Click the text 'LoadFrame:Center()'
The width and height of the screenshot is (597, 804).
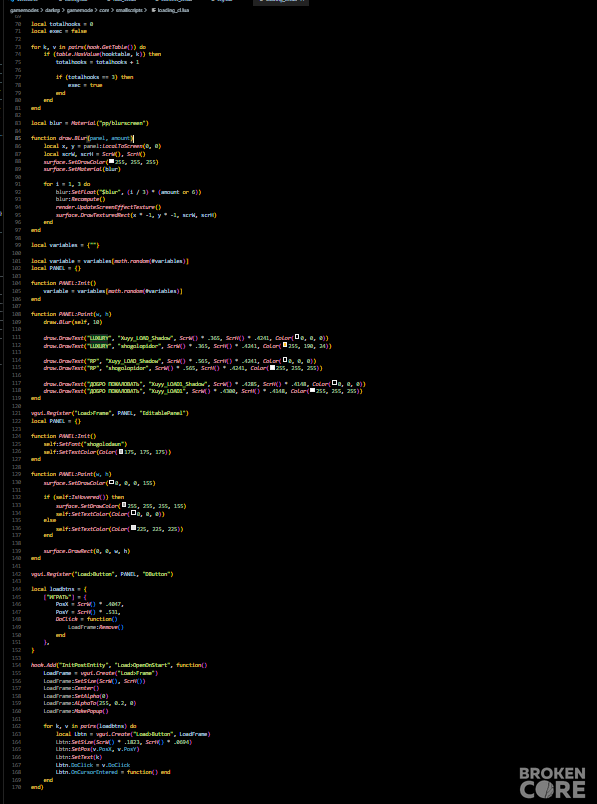(x=71, y=688)
